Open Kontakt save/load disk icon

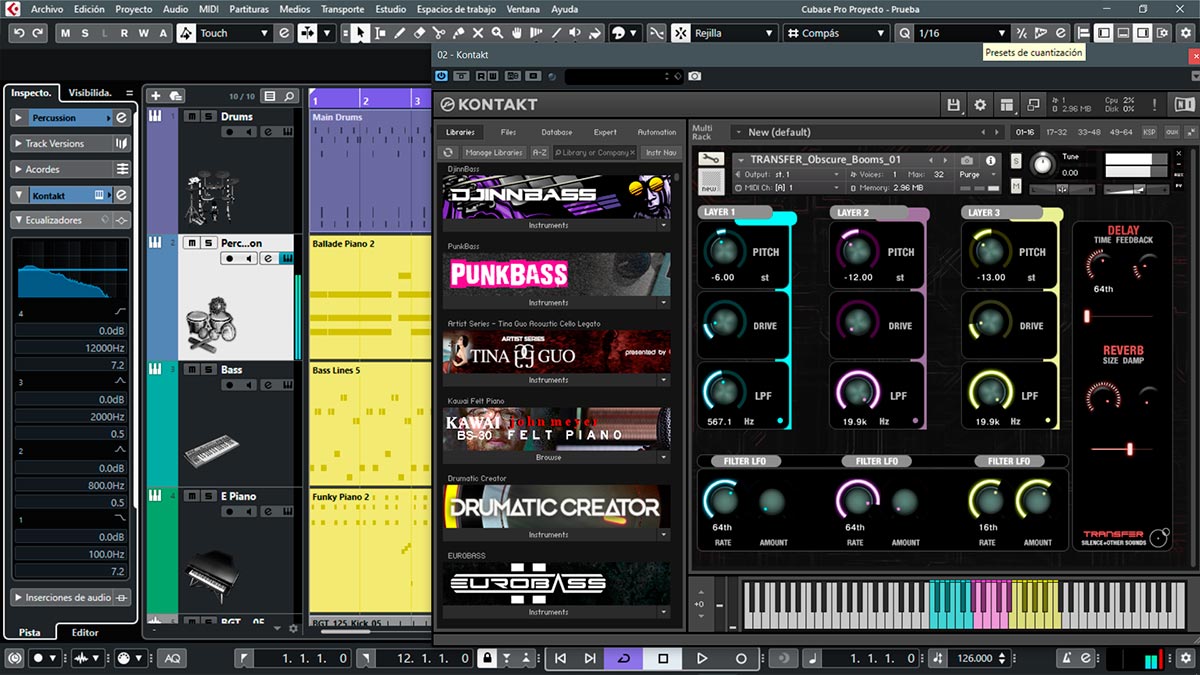tap(954, 104)
